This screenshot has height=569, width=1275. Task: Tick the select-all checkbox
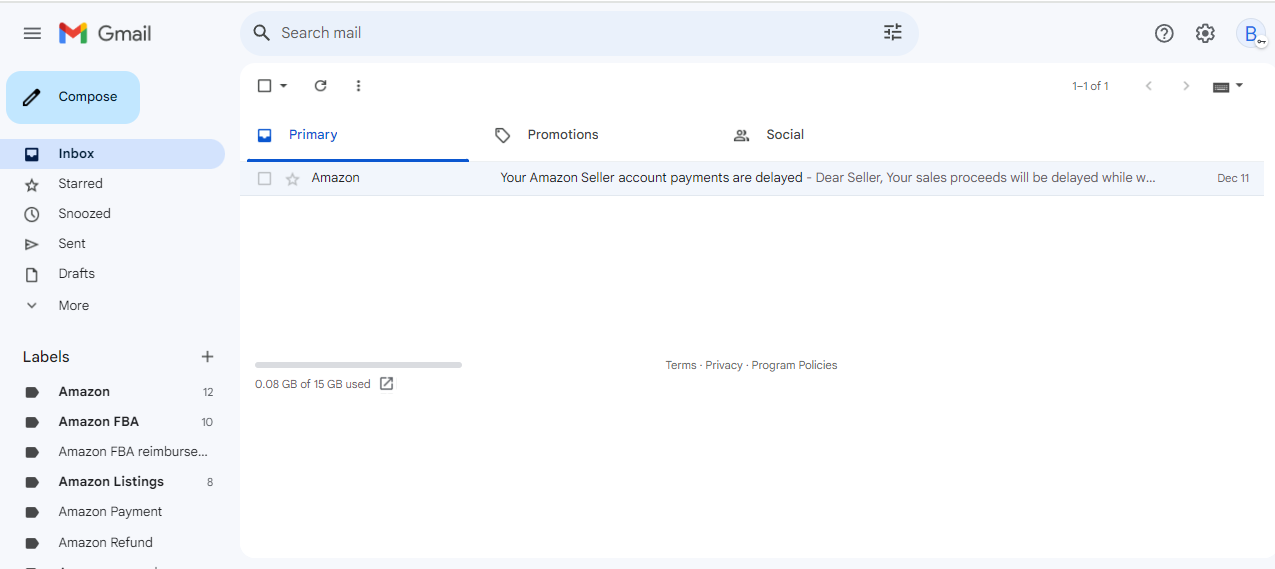tap(265, 86)
